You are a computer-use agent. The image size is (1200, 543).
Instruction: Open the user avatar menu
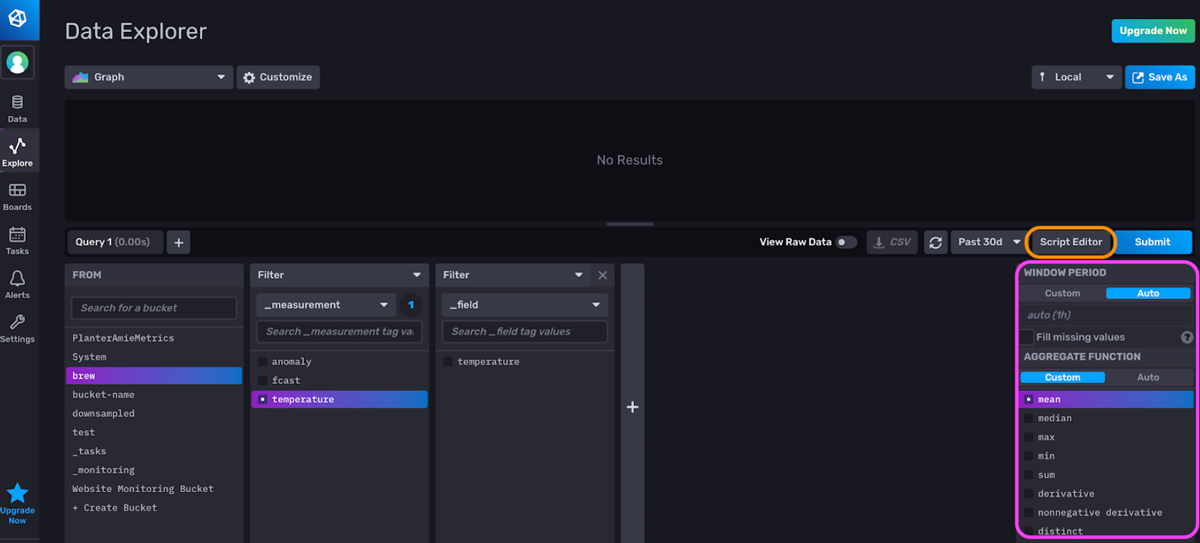(x=17, y=62)
